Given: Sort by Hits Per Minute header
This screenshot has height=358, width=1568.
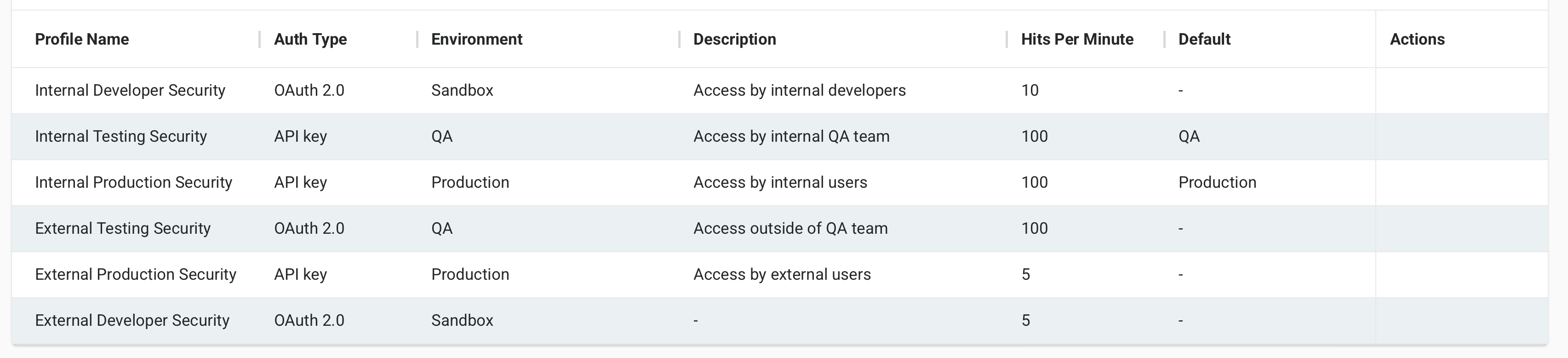Looking at the screenshot, I should click(x=1077, y=40).
